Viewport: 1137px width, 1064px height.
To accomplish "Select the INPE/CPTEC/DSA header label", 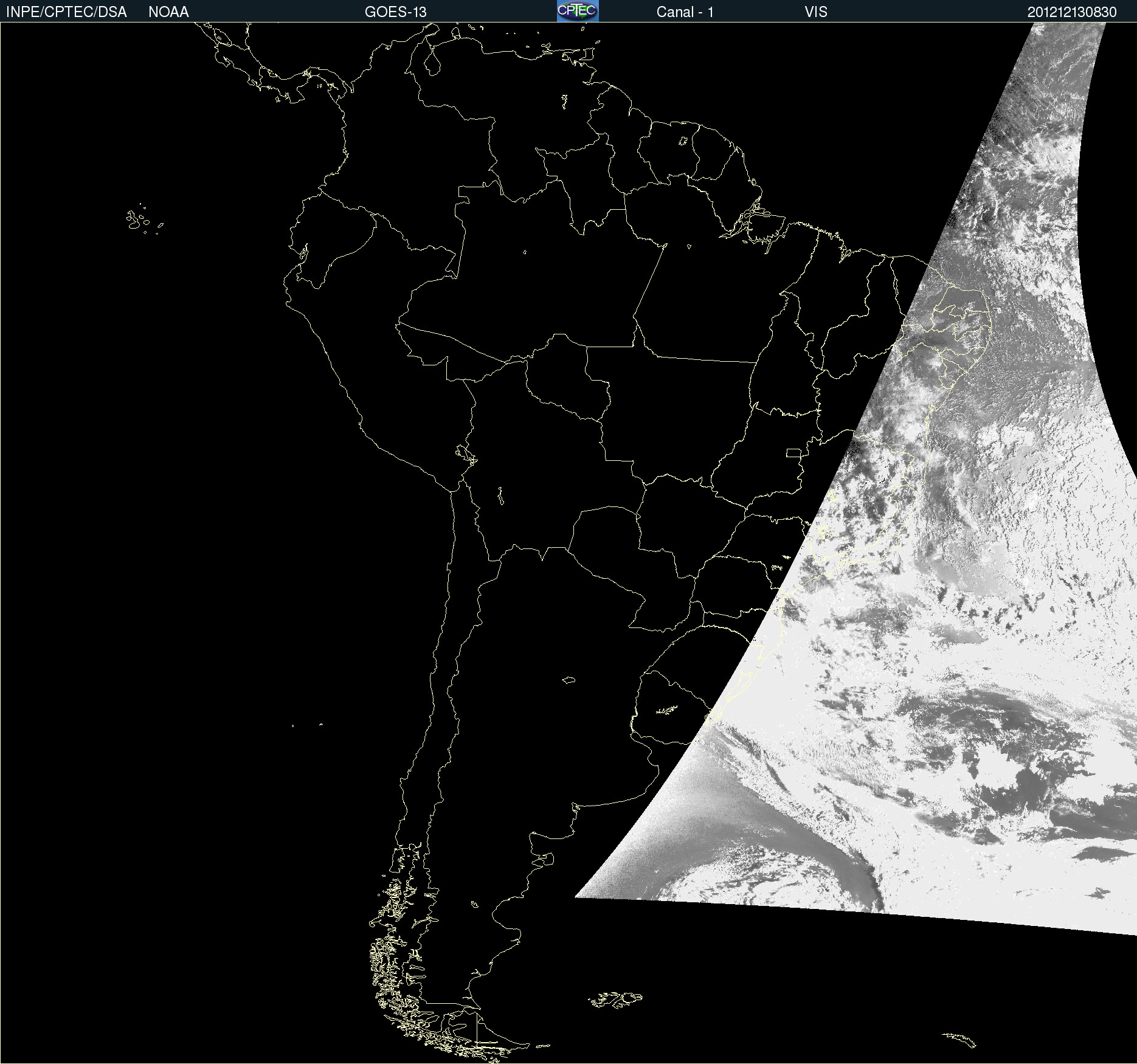I will click(x=66, y=12).
